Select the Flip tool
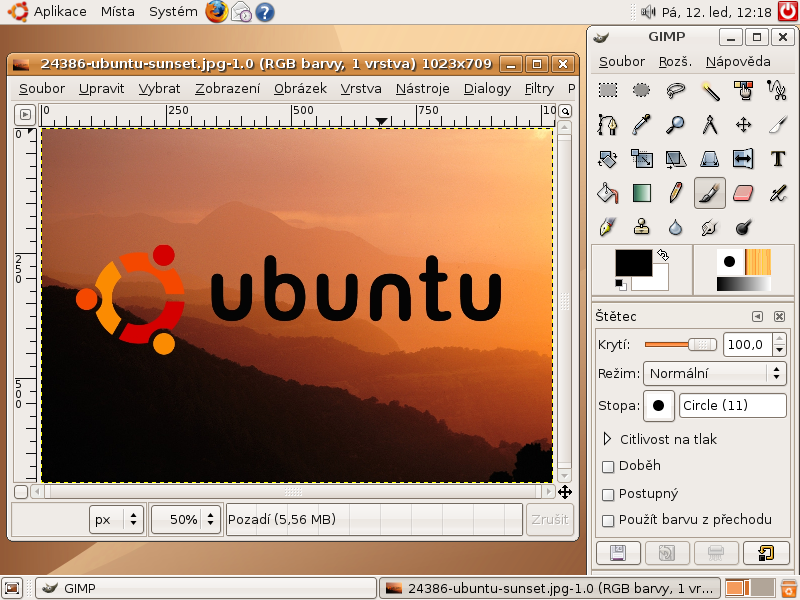This screenshot has width=800, height=600. click(x=743, y=159)
